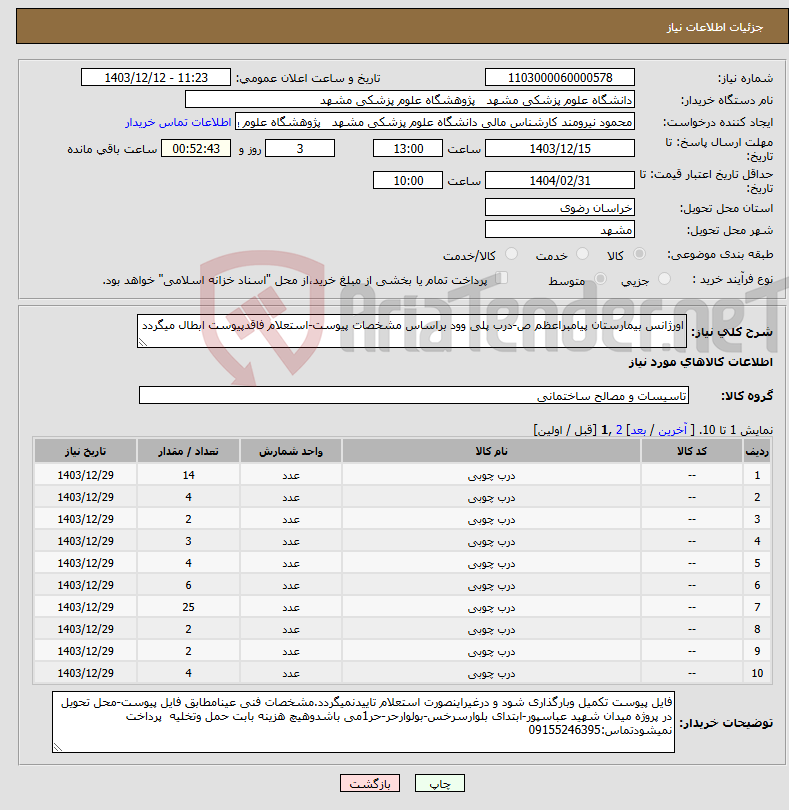Image resolution: width=789 pixels, height=810 pixels.
Task: Click quantity 25 in row 7
Action: (x=188, y=608)
